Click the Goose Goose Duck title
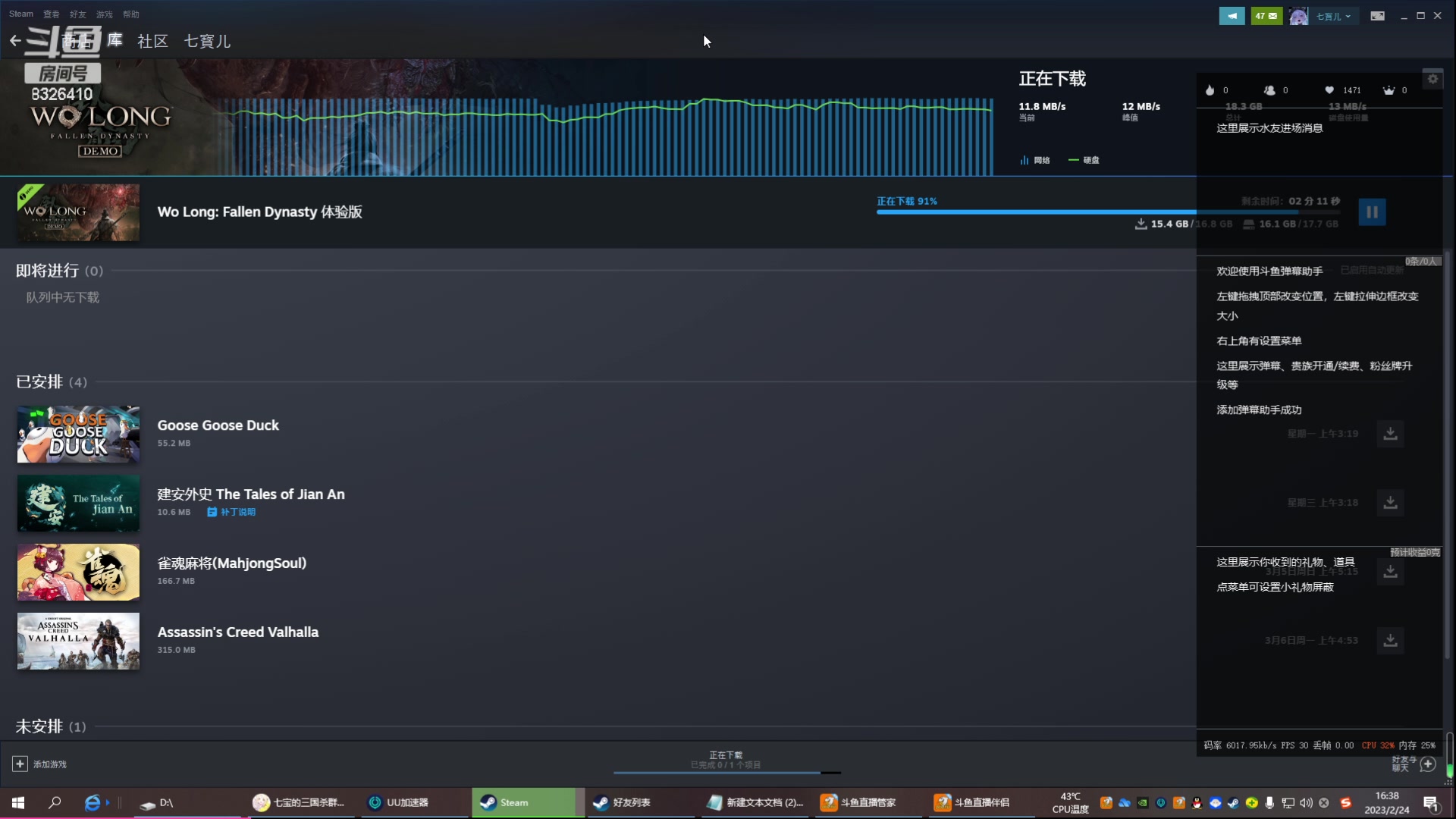Viewport: 1456px width, 819px height. [x=218, y=425]
